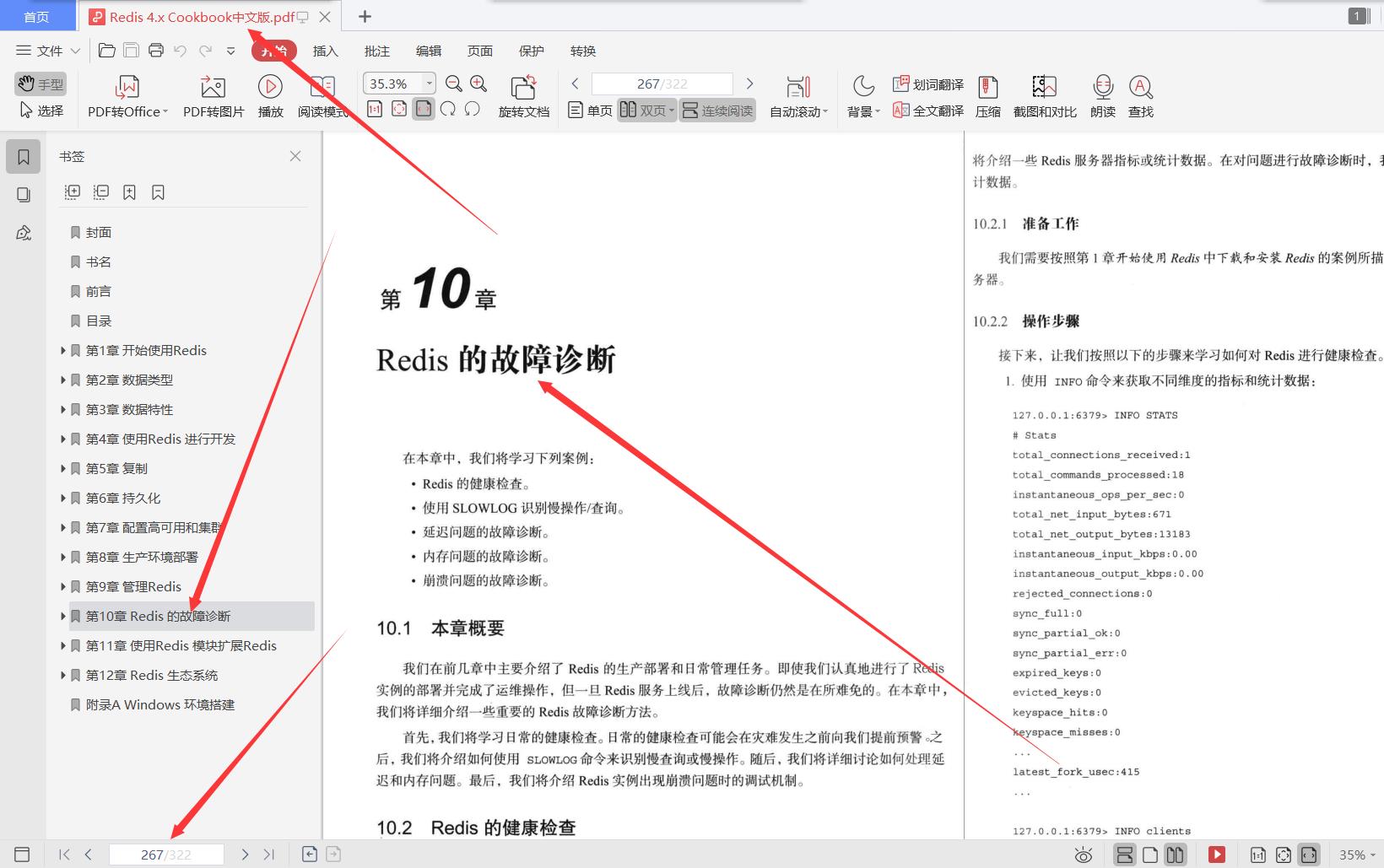Start 播放 slideshow playback
The width and height of the screenshot is (1384, 868).
[270, 87]
